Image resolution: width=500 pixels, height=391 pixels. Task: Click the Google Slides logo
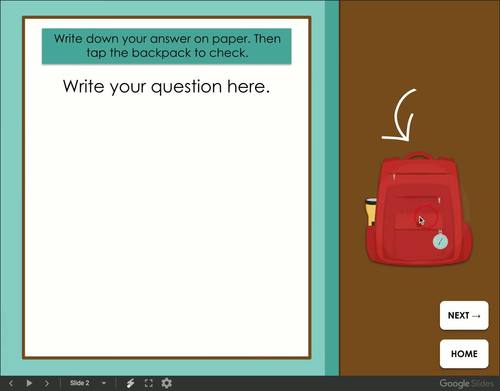(x=466, y=383)
